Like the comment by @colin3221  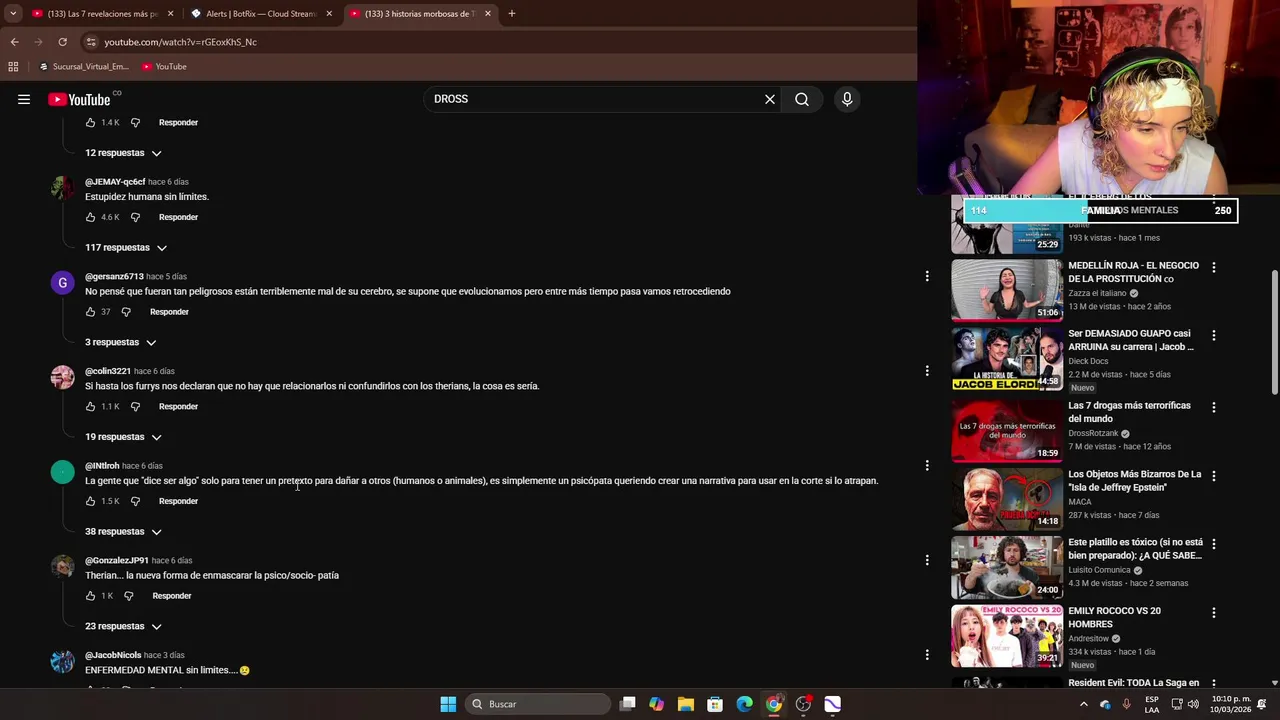pos(90,407)
